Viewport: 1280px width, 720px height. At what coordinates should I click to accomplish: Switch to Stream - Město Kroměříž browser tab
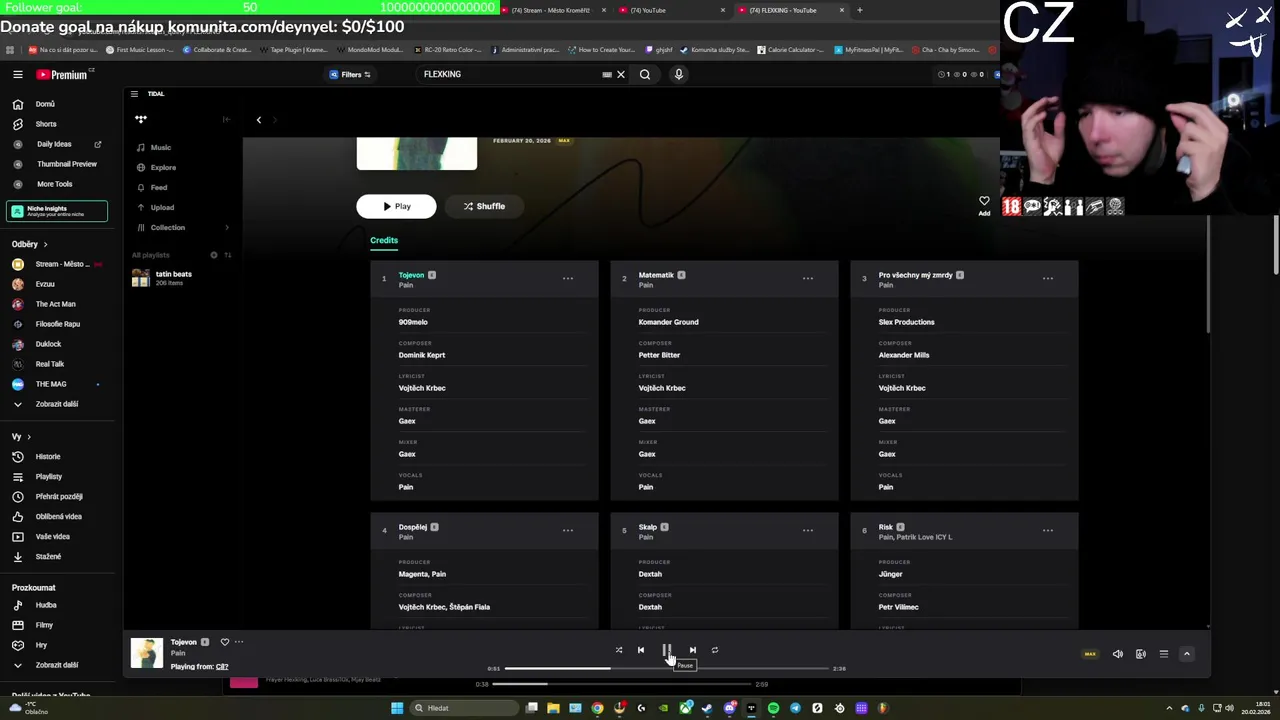(x=552, y=10)
